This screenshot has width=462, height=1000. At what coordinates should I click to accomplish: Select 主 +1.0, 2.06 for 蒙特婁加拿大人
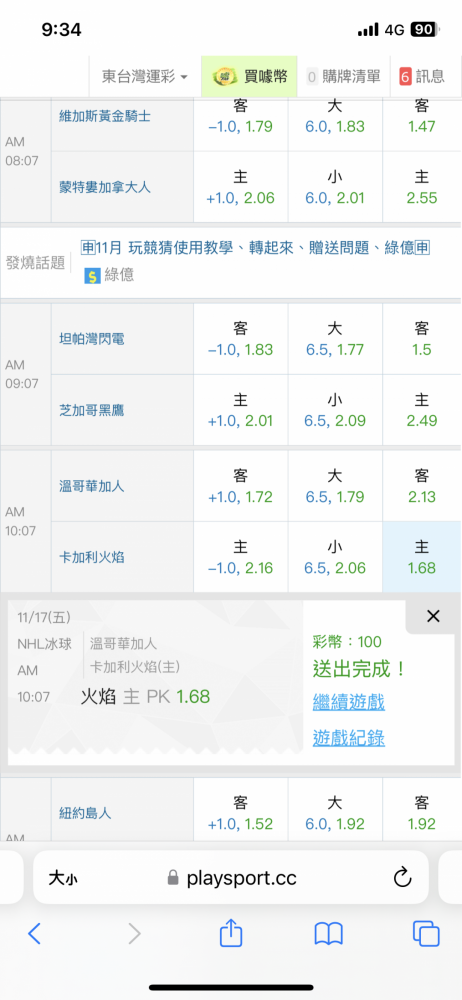tap(241, 187)
